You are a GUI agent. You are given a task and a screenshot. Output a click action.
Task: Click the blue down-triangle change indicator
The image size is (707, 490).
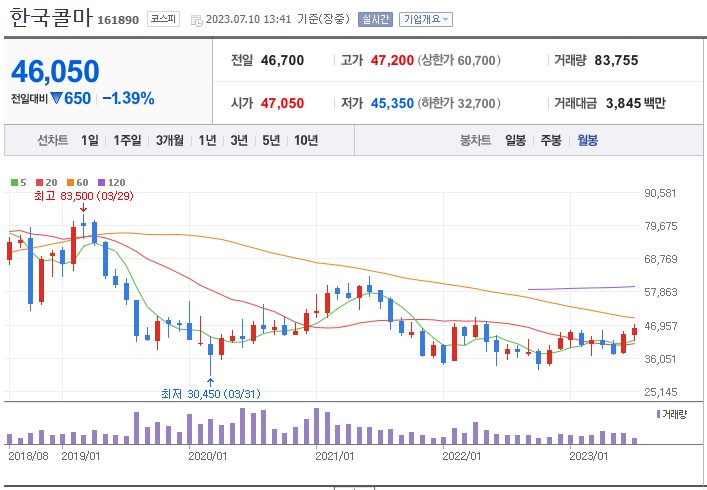[x=56, y=98]
